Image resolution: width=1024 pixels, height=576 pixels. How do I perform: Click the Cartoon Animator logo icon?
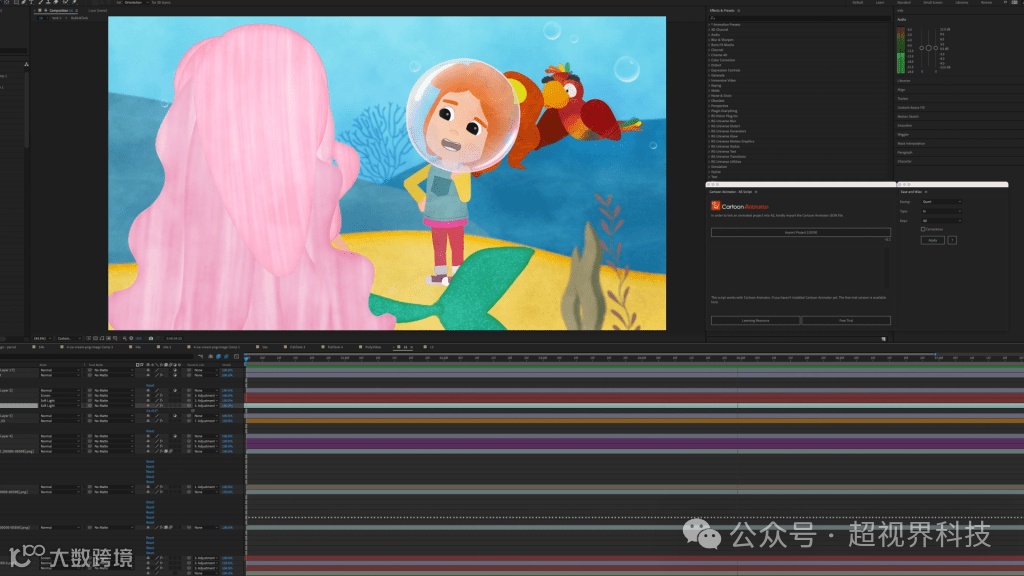(716, 206)
